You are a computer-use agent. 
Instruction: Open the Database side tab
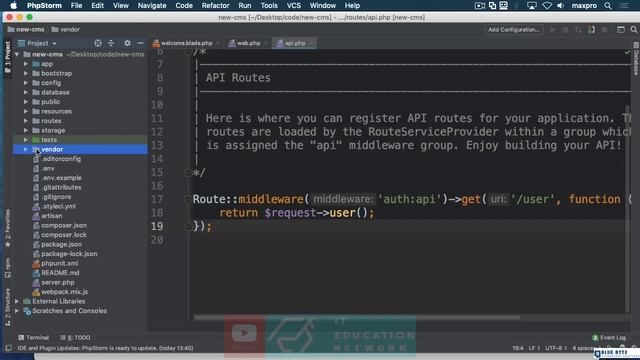click(x=636, y=59)
